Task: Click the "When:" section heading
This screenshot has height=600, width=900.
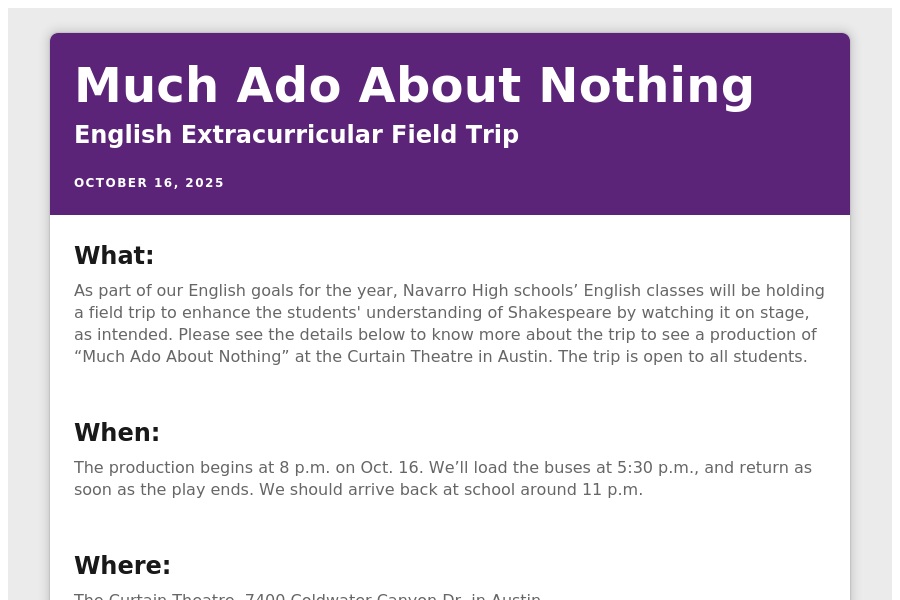Action: click(117, 433)
